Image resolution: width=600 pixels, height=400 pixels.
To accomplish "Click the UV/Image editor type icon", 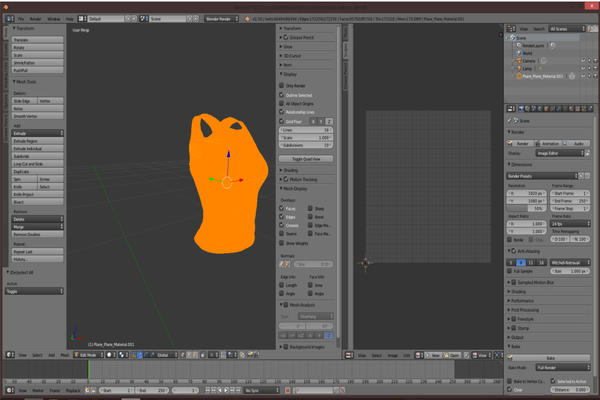I will (349, 355).
